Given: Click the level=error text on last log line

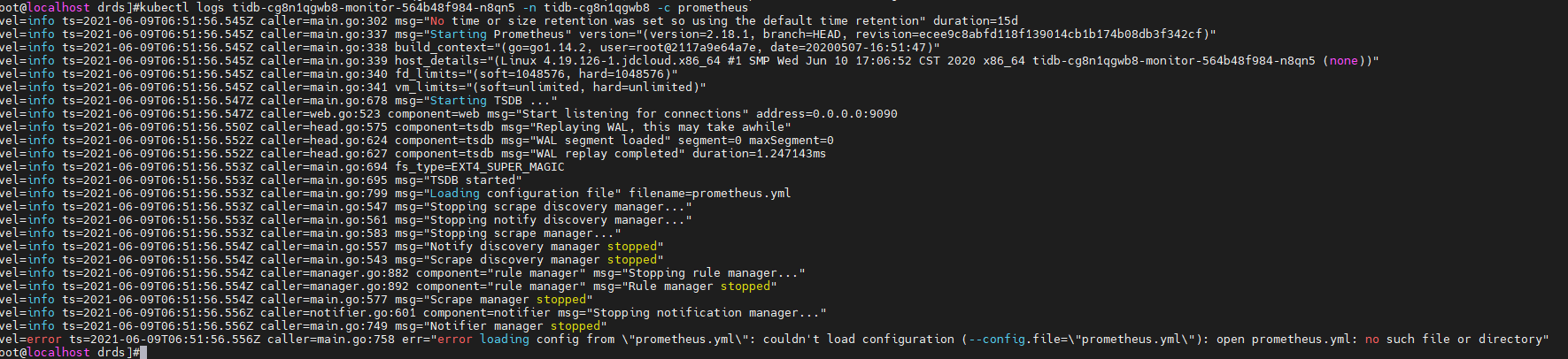Looking at the screenshot, I should point(31,339).
